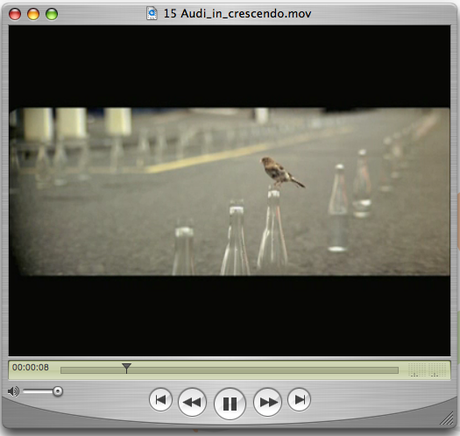Viewport: 460px width, 436px height.
Task: Click the 00:00:08 time display
Action: point(31,367)
